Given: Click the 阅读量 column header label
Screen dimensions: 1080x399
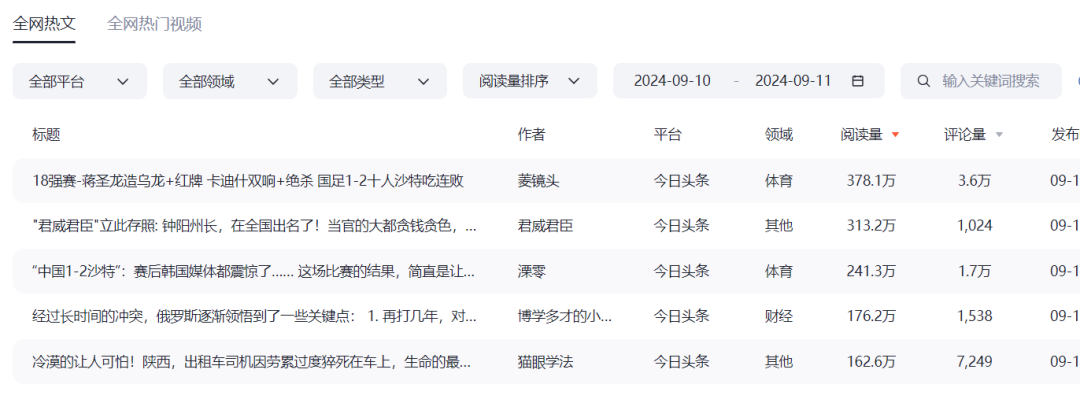Looking at the screenshot, I should point(861,135).
